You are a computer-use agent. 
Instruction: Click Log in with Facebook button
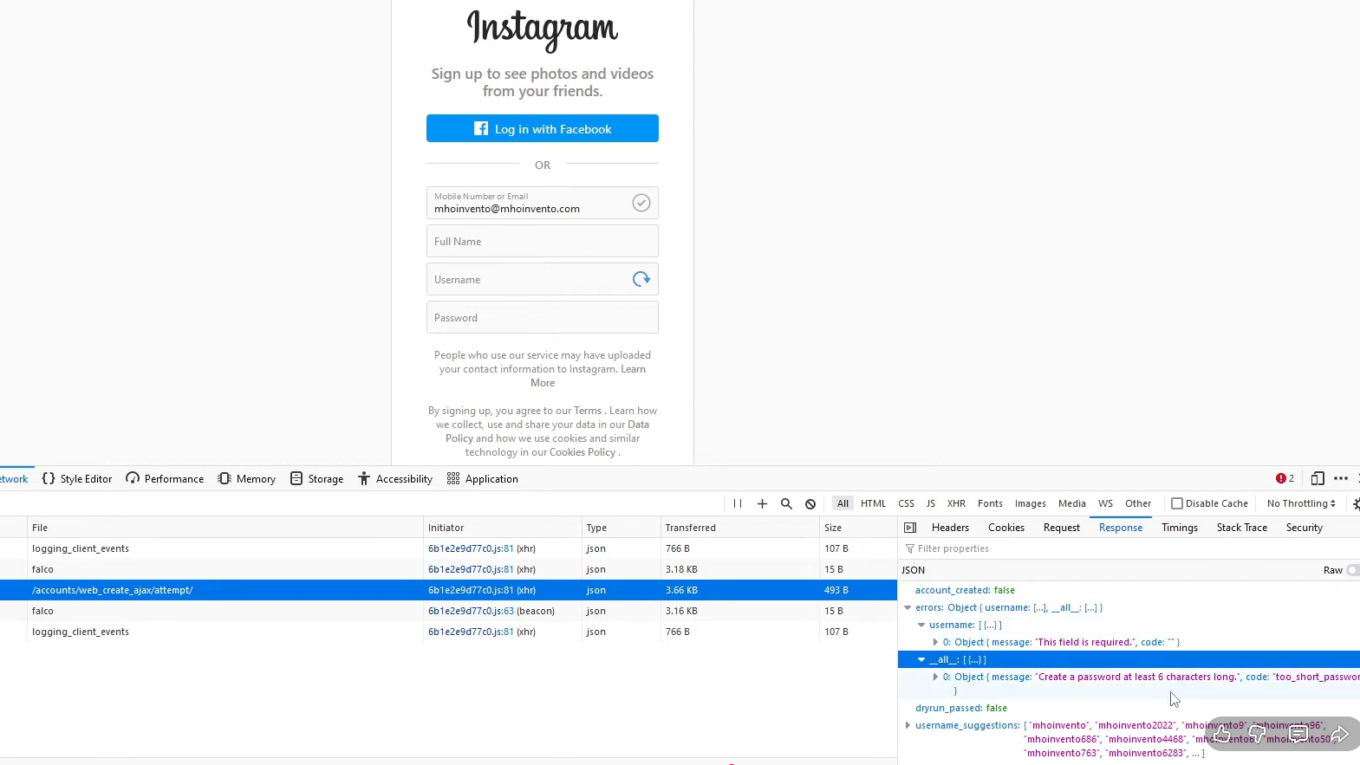(542, 129)
